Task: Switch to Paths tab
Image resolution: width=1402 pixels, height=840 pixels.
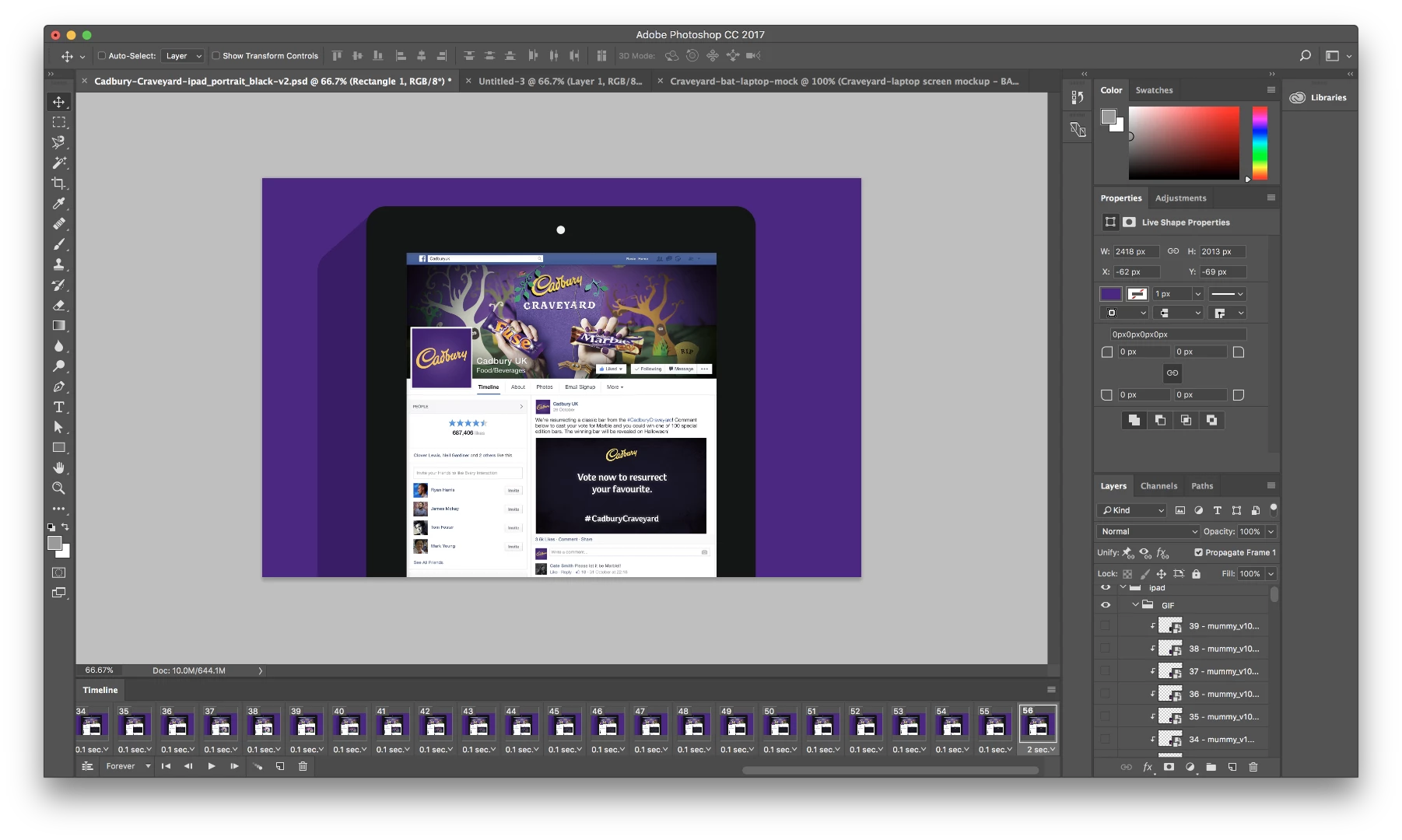Action: coord(1202,486)
